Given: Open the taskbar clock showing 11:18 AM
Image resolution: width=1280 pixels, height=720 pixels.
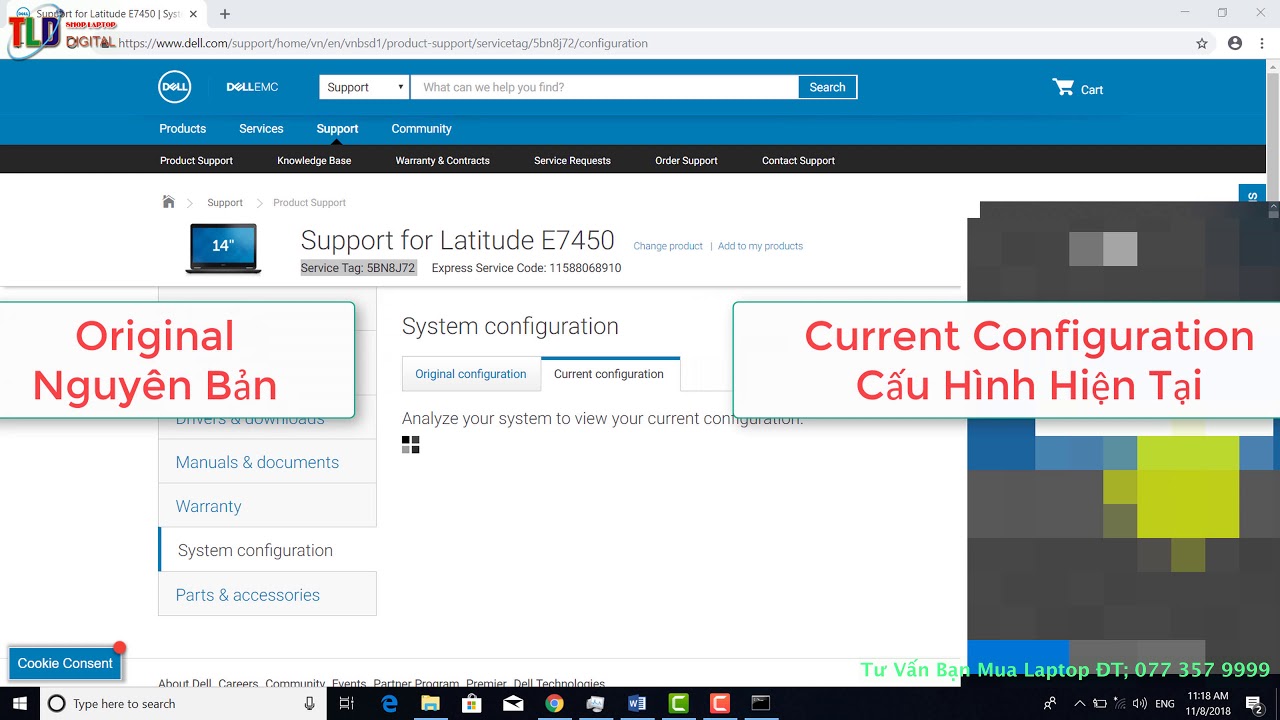Looking at the screenshot, I should pyautogui.click(x=1207, y=703).
